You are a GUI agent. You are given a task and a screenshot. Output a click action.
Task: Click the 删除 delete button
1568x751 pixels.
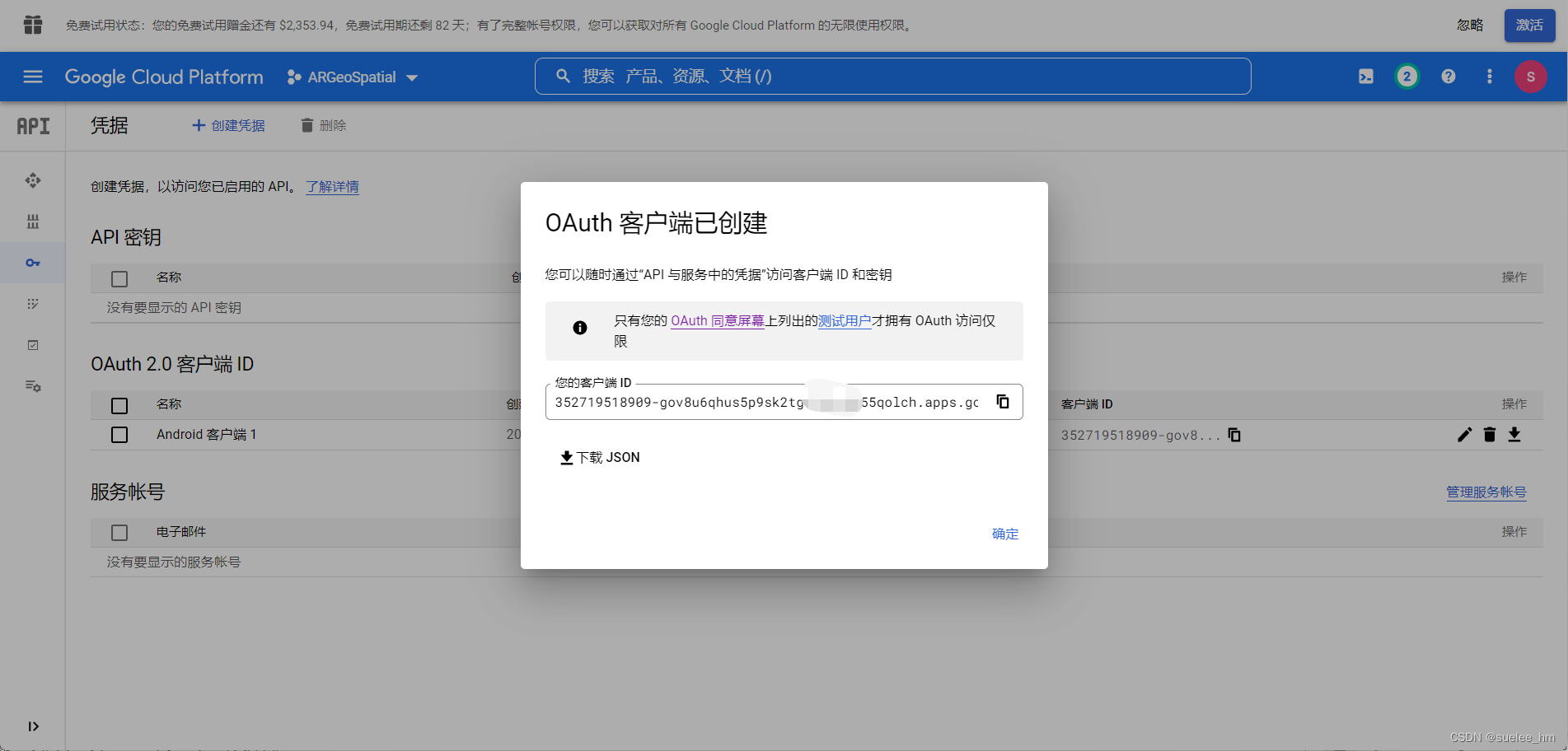[323, 125]
